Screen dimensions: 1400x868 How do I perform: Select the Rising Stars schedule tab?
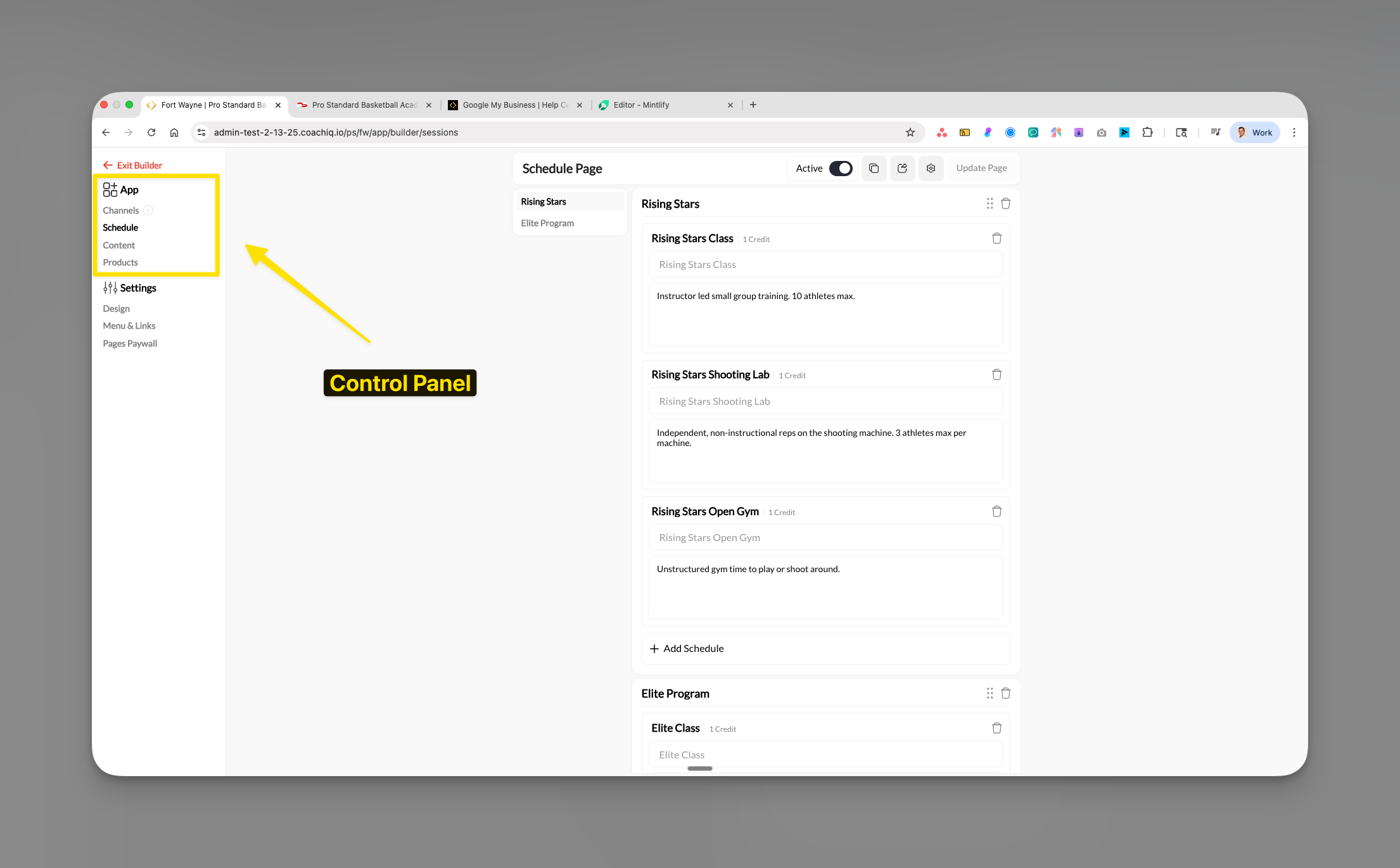(543, 201)
